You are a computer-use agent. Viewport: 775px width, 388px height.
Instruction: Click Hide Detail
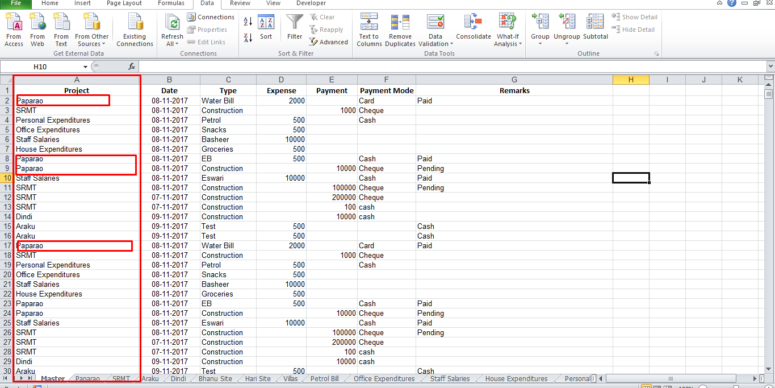coord(634,30)
